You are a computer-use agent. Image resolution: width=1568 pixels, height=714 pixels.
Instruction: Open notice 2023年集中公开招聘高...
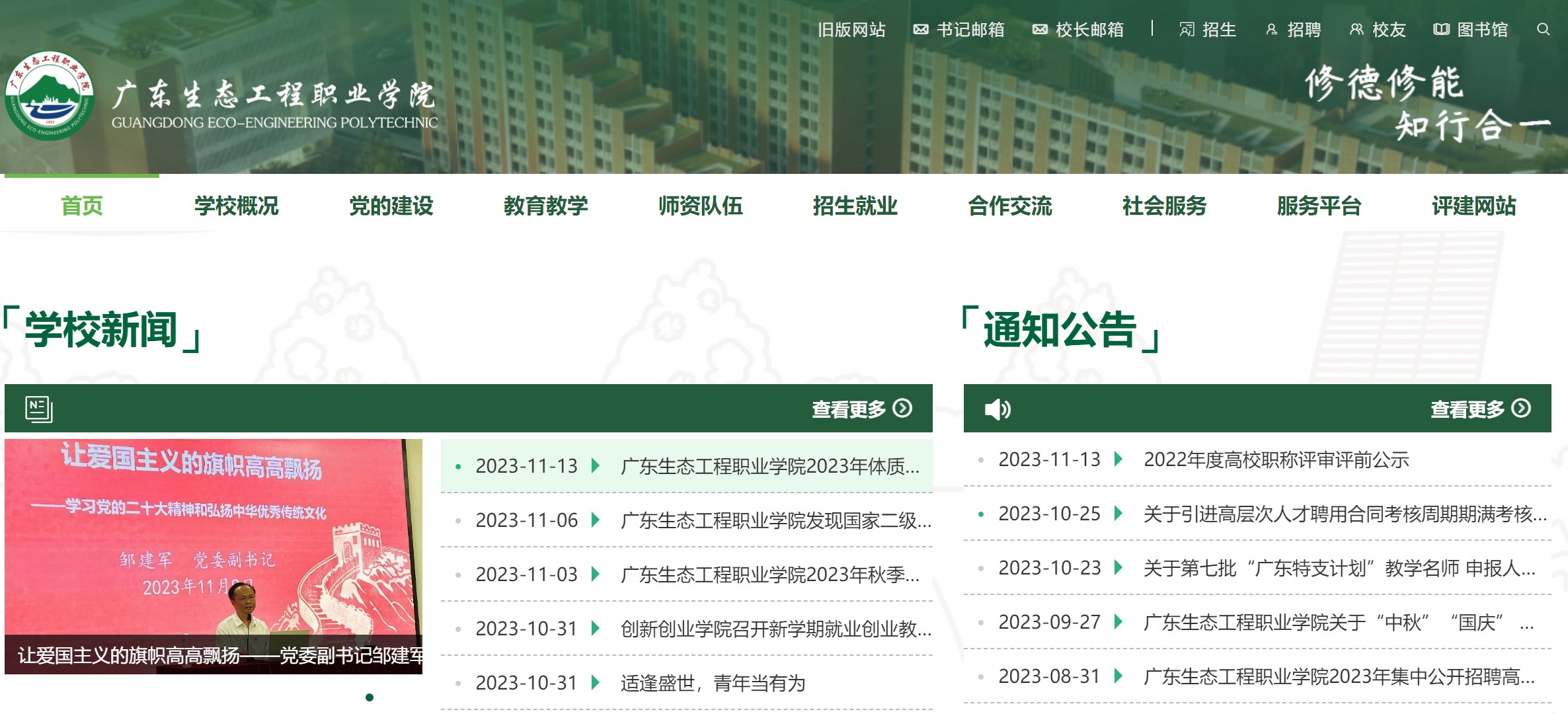point(1339,676)
